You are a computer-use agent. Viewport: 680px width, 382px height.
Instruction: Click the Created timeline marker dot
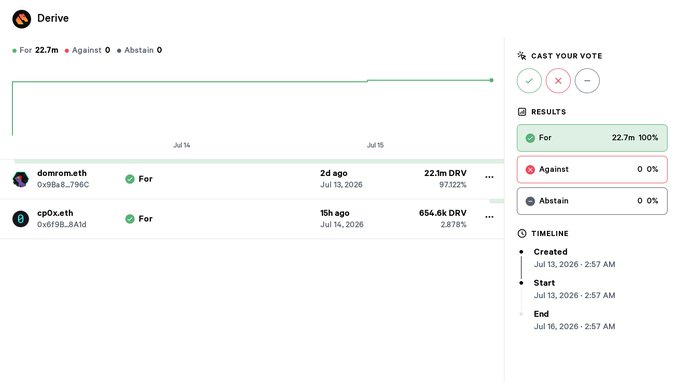tap(521, 251)
